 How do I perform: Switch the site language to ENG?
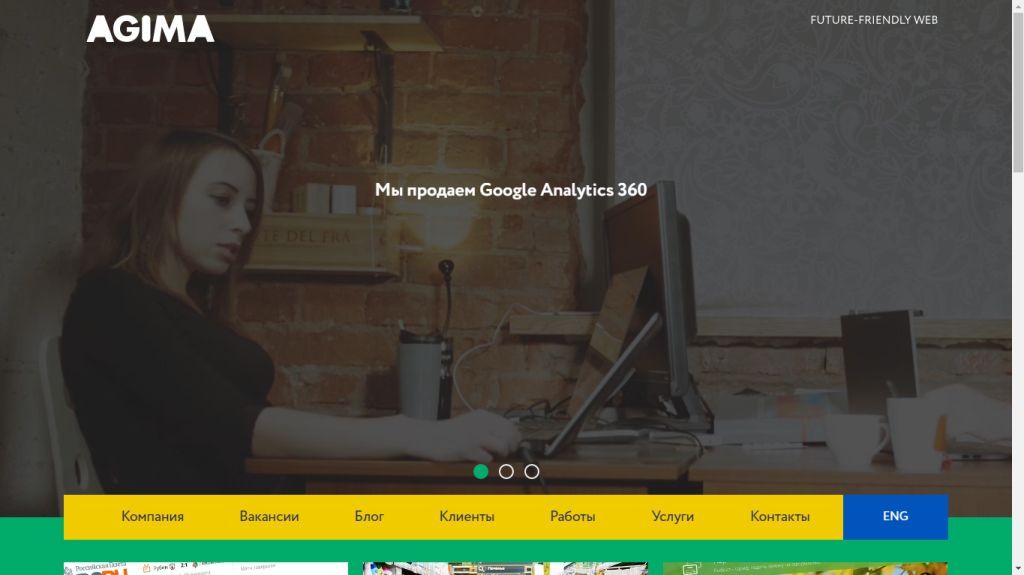[895, 517]
